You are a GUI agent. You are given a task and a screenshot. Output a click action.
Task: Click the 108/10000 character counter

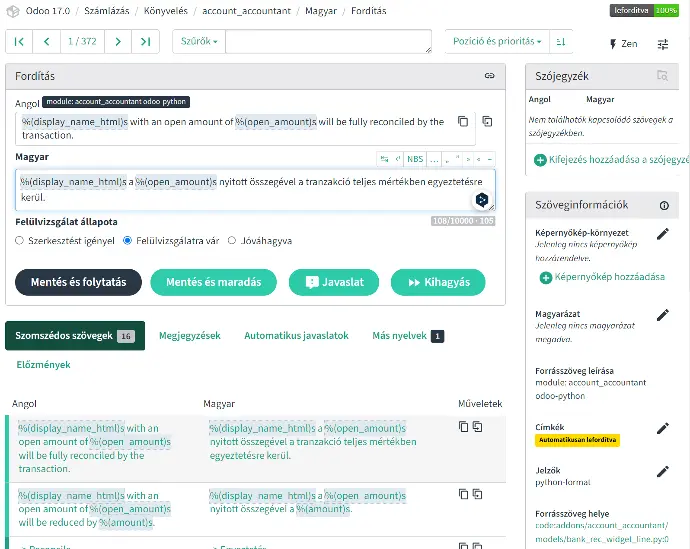click(x=463, y=221)
